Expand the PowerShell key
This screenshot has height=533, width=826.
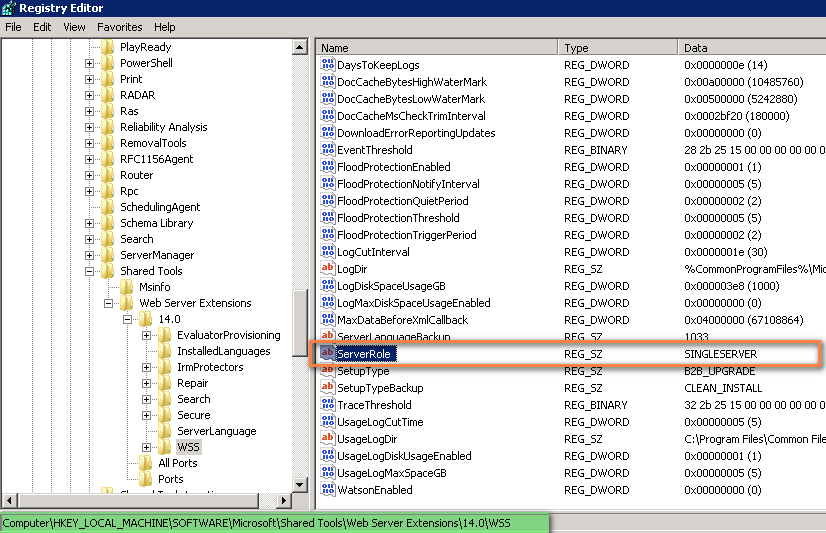tap(90, 63)
